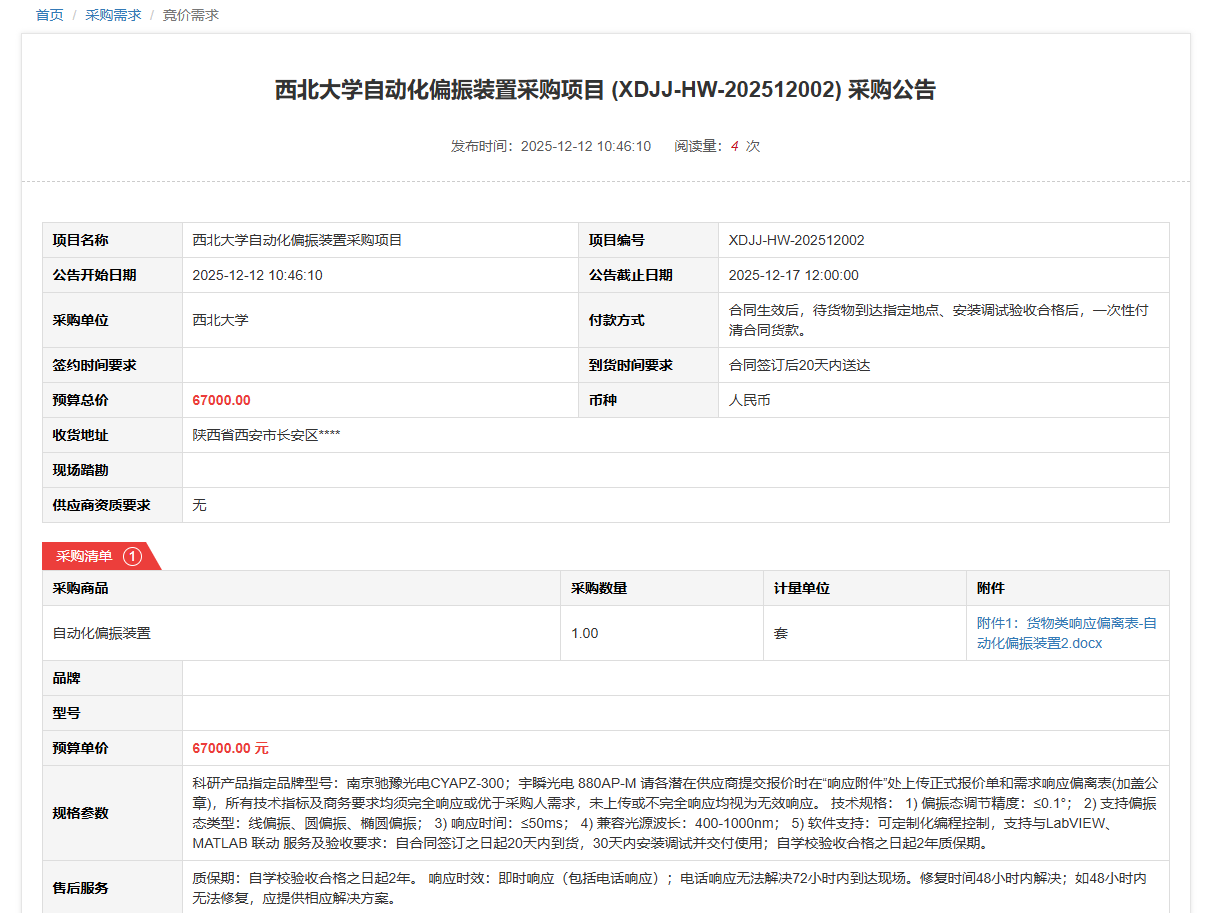
Task: Click the project number XDJJ-HW-202512002 cell
Action: click(796, 240)
